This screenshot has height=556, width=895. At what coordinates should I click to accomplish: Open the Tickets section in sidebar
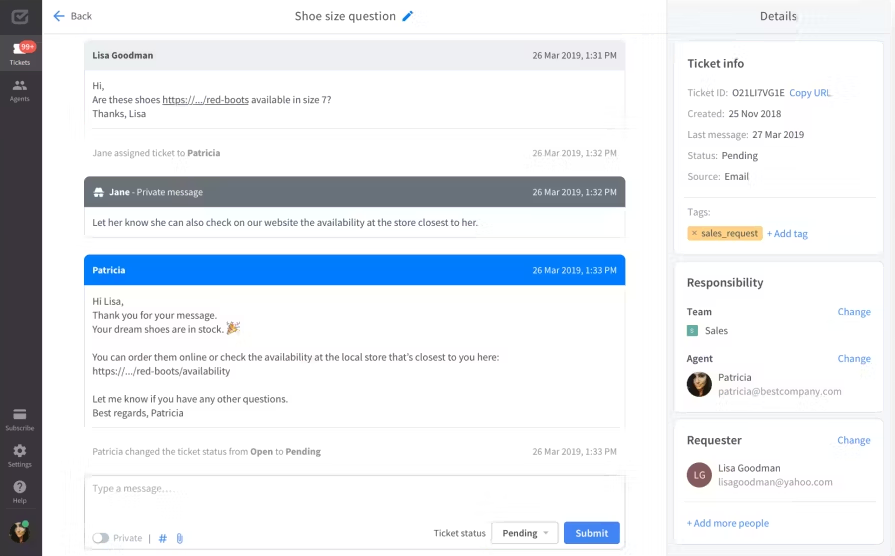coord(21,53)
